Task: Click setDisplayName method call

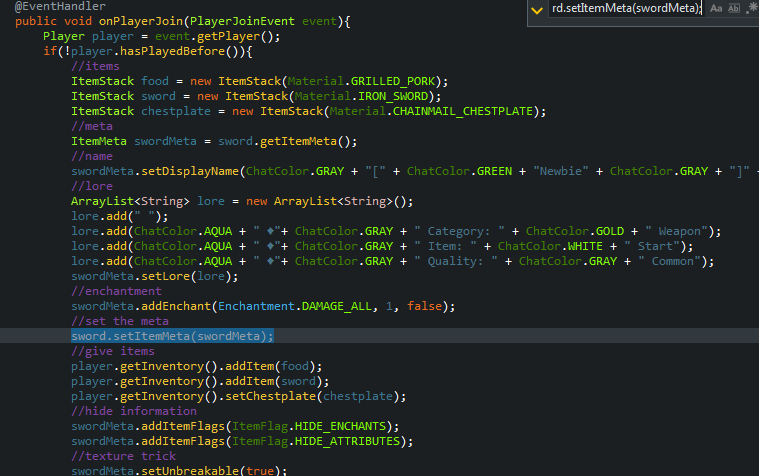Action: tap(190, 171)
